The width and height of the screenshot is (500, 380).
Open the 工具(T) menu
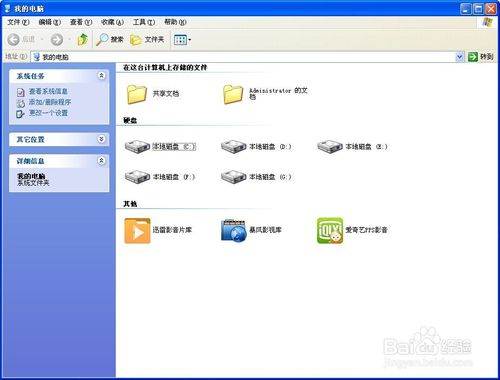144,22
